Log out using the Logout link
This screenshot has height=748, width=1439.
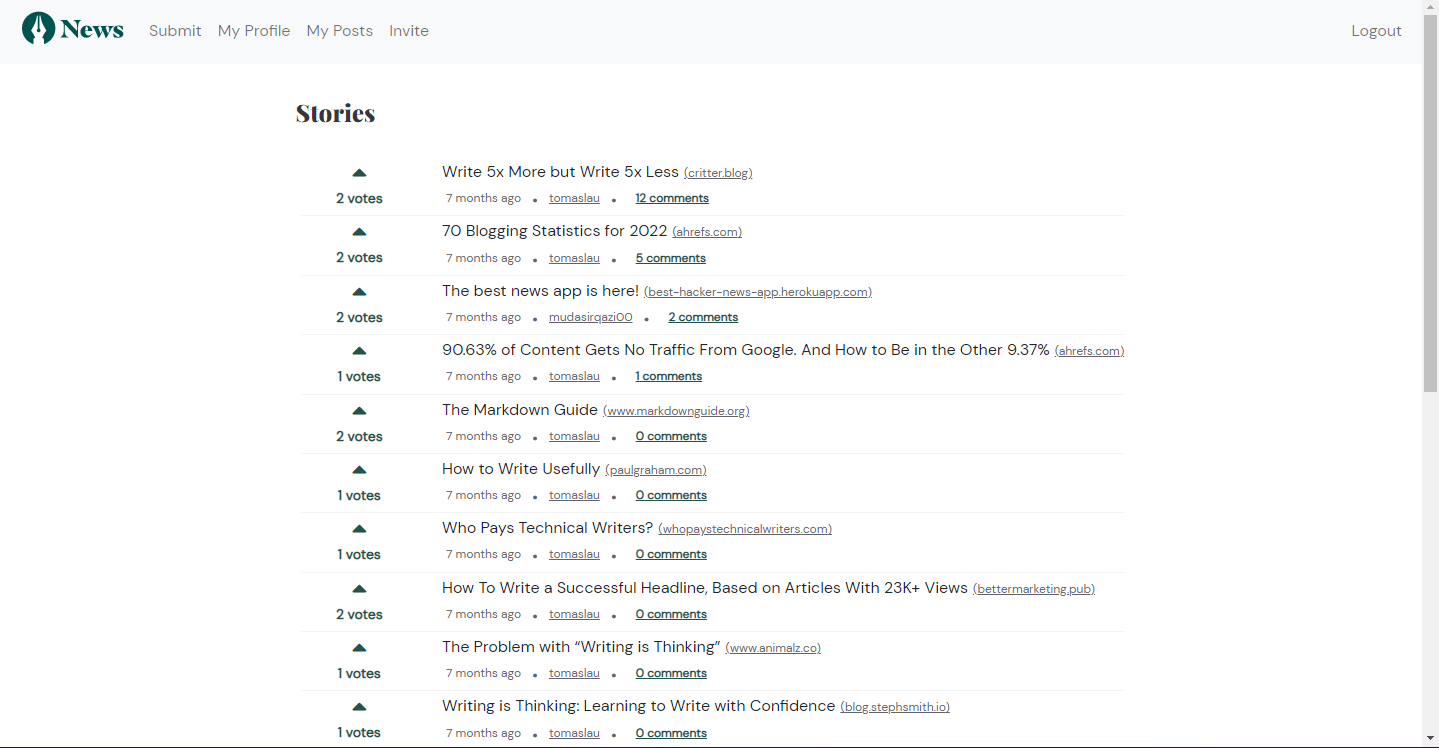[x=1376, y=31]
